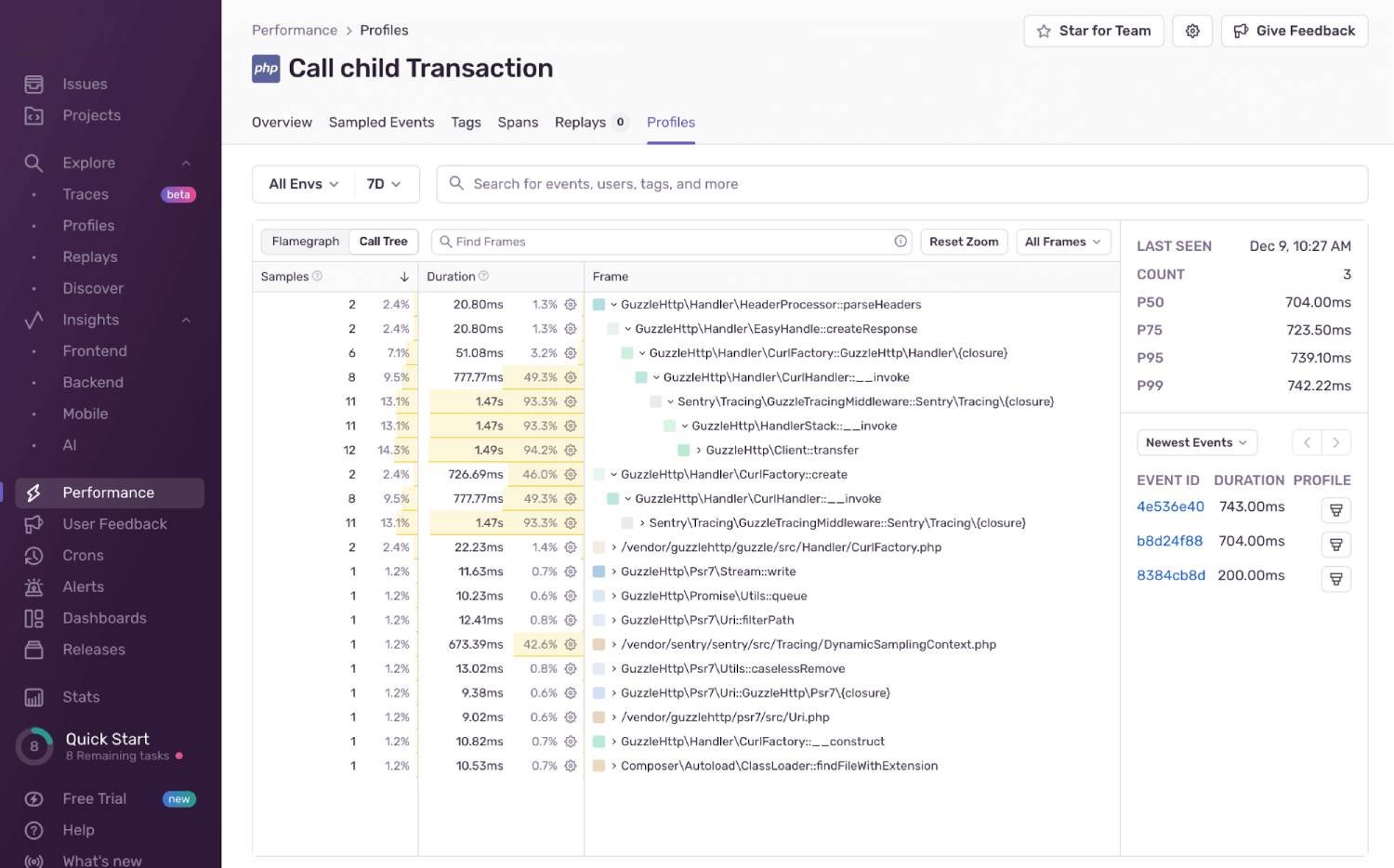
Task: Toggle the Samples column sort arrow
Action: coord(404,276)
